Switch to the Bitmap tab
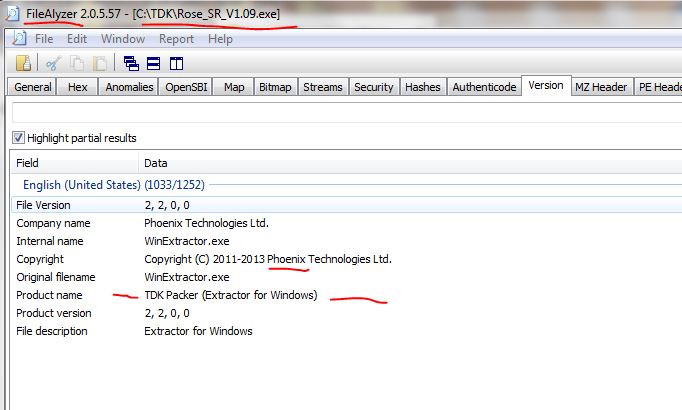 click(x=275, y=87)
